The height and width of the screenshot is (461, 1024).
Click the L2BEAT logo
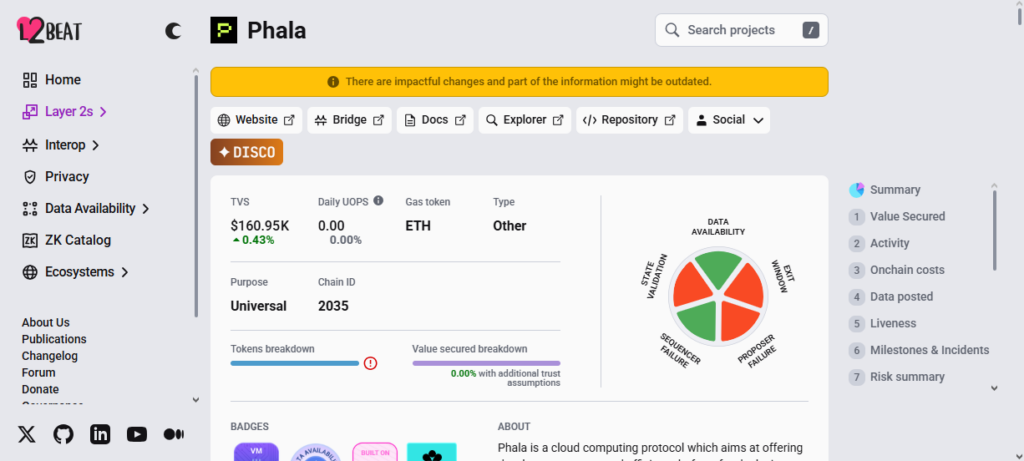tap(49, 30)
